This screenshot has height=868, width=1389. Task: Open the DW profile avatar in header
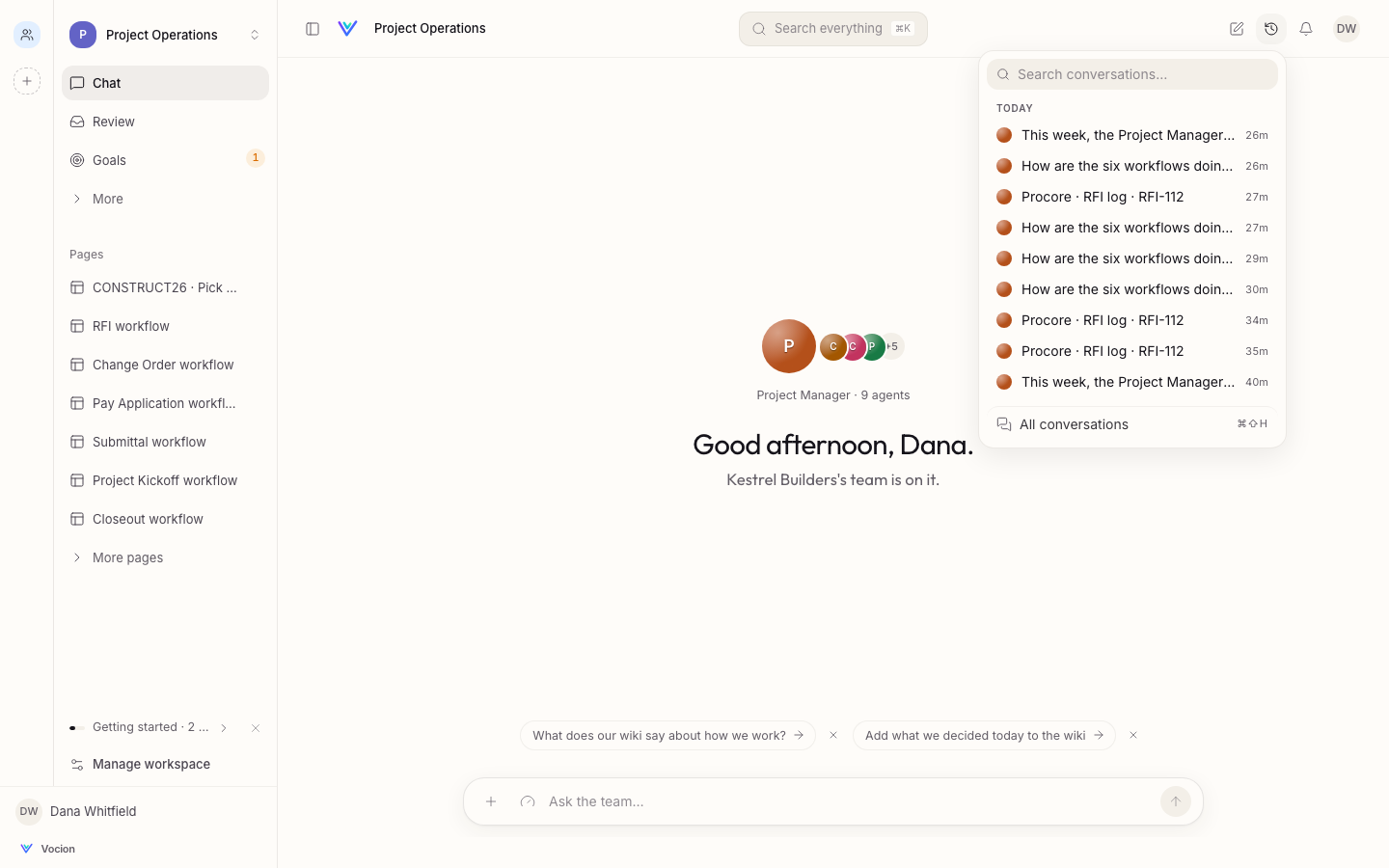[x=1347, y=29]
